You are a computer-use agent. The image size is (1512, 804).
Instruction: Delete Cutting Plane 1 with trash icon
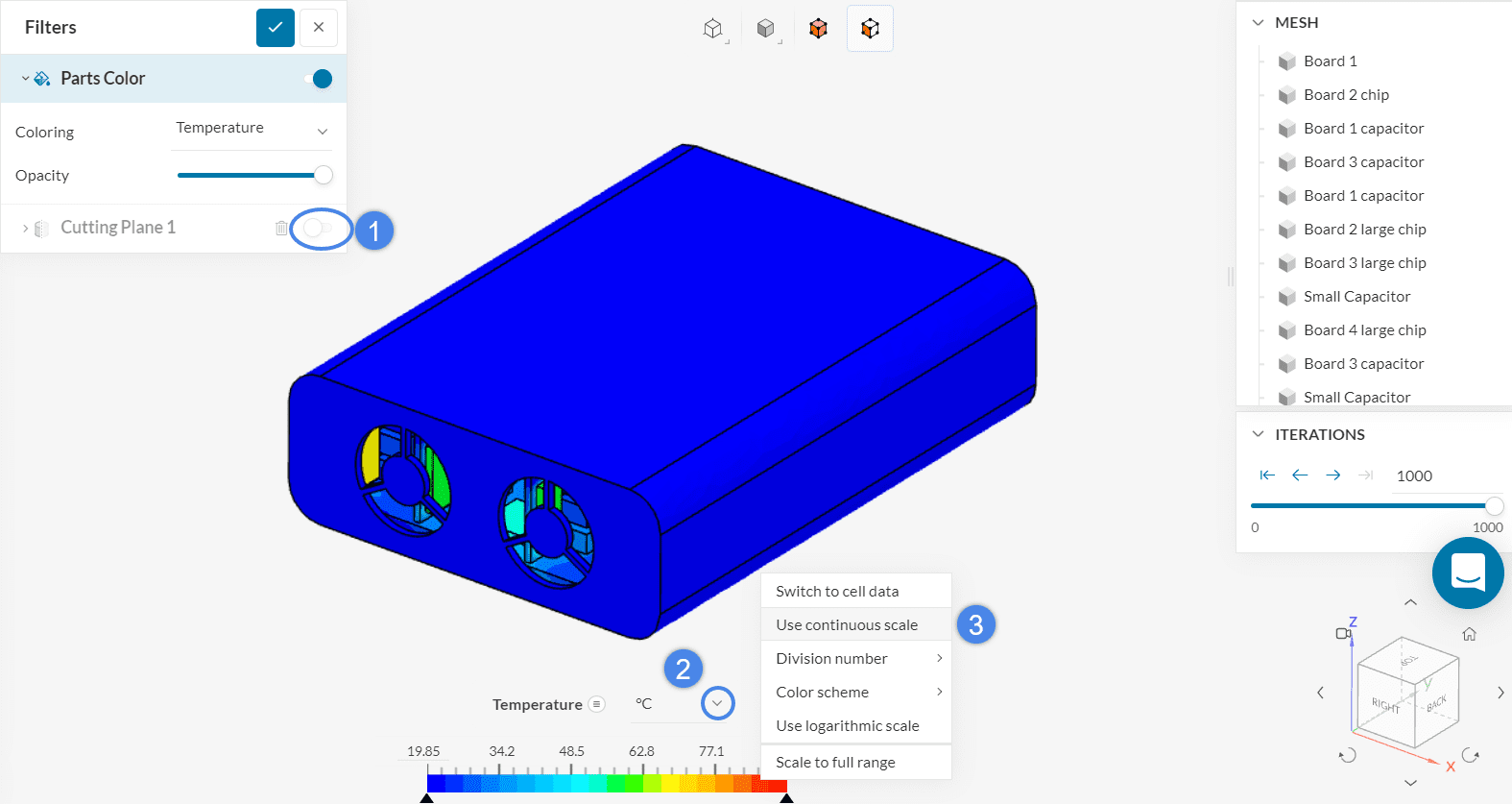[280, 228]
